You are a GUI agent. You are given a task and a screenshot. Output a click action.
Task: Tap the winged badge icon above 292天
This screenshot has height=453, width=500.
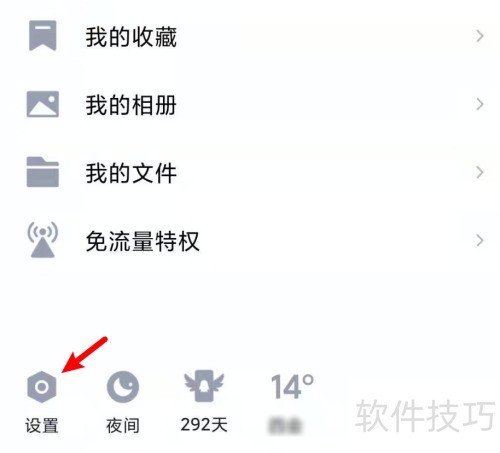(204, 386)
